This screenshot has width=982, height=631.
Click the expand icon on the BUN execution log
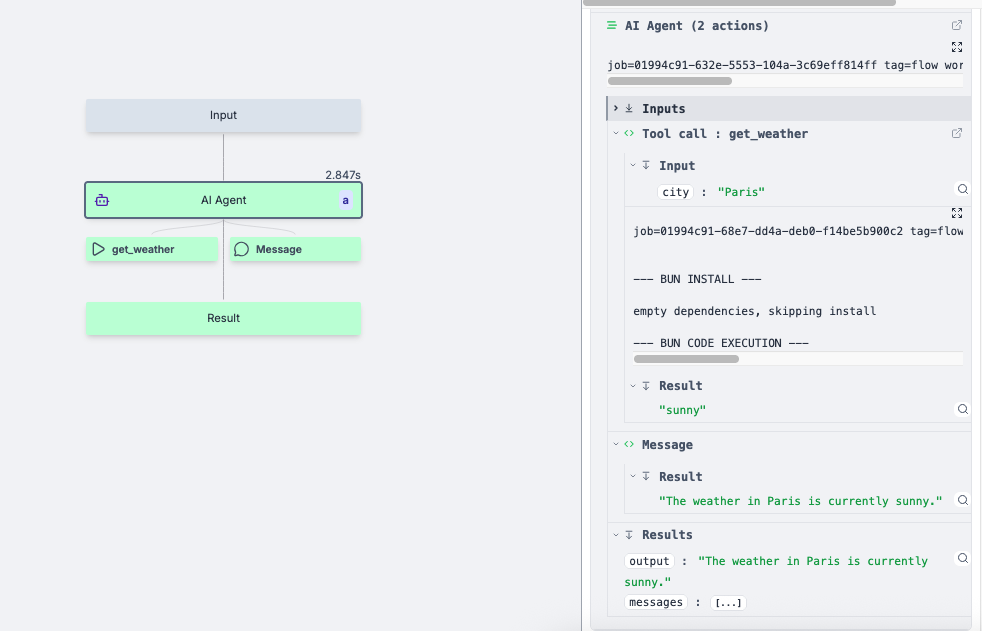pyautogui.click(x=956, y=213)
